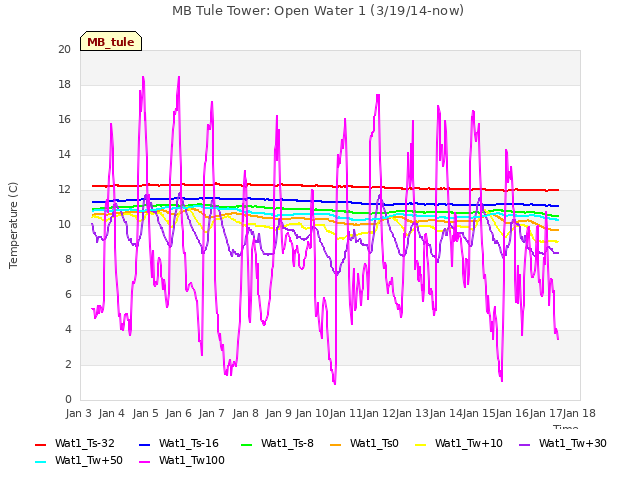Viewport: 640px width, 480px height.
Task: Click the purple Wat1_Tw+30 legend swatch
Action: click(x=524, y=444)
